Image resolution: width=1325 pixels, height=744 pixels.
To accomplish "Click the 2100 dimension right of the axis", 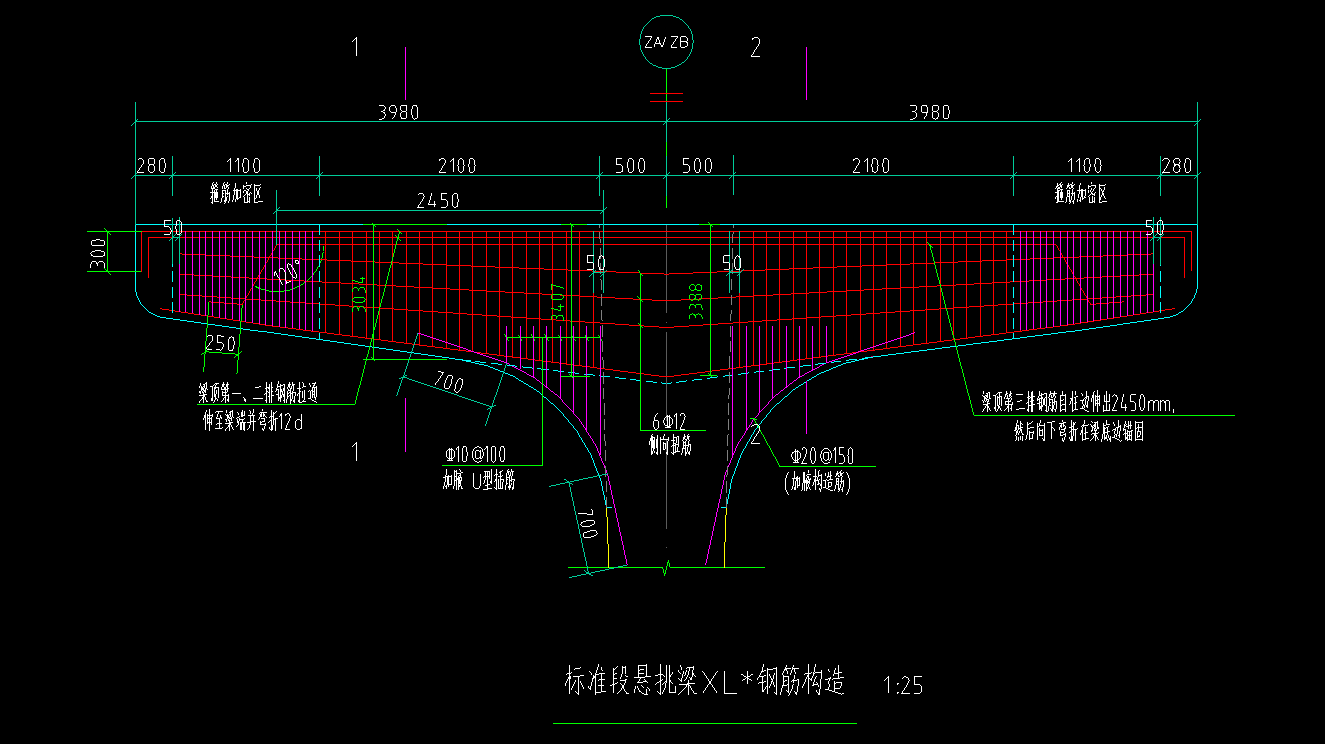I will click(x=870, y=166).
